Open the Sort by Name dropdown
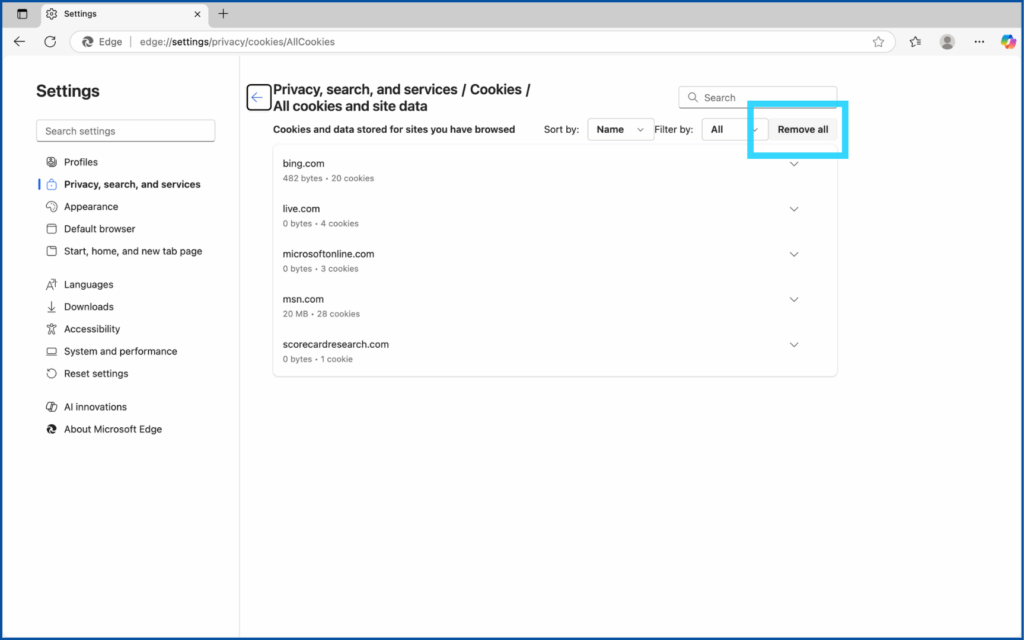 click(x=620, y=129)
